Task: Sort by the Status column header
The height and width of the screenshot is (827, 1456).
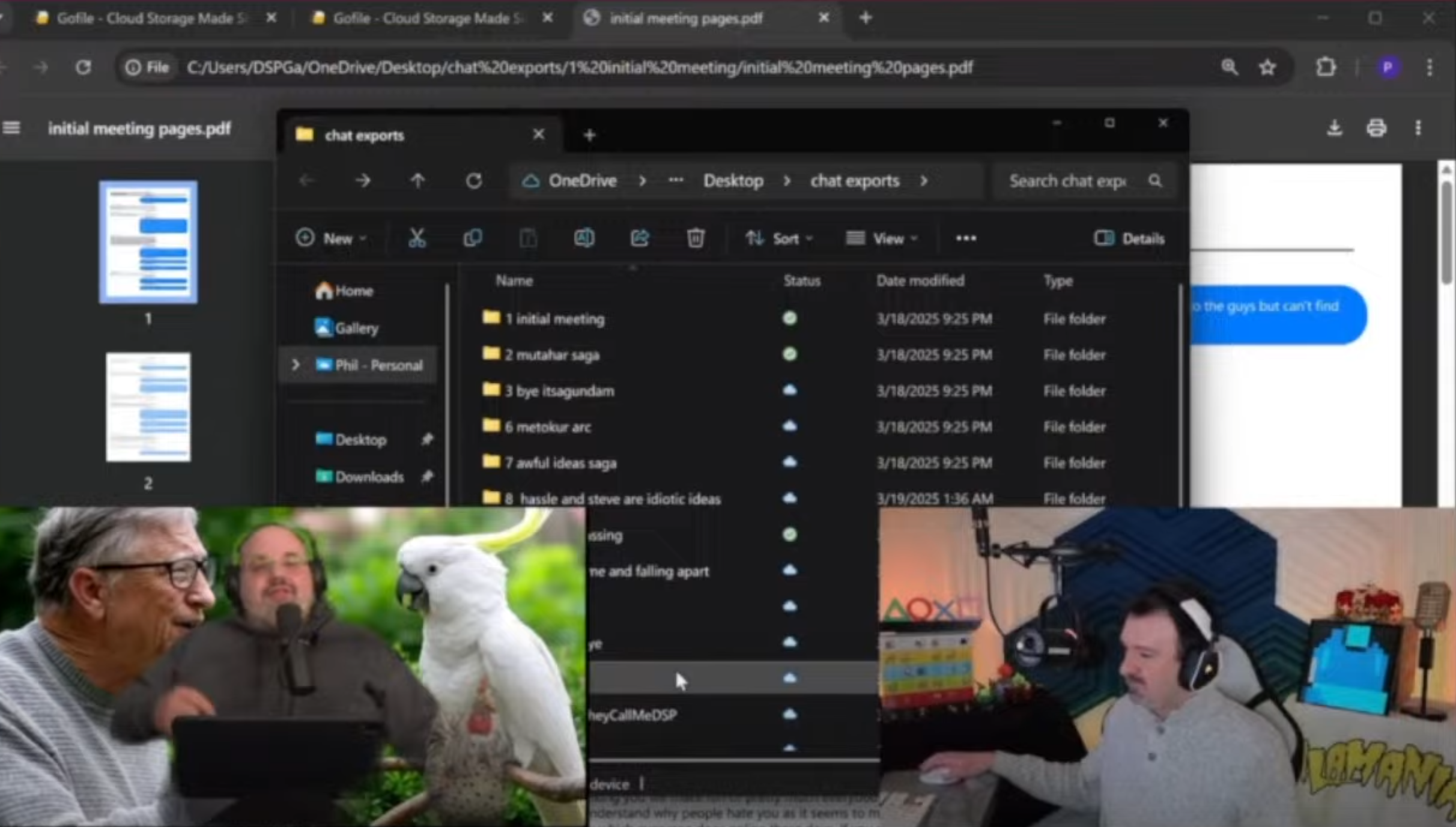Action: coord(802,280)
